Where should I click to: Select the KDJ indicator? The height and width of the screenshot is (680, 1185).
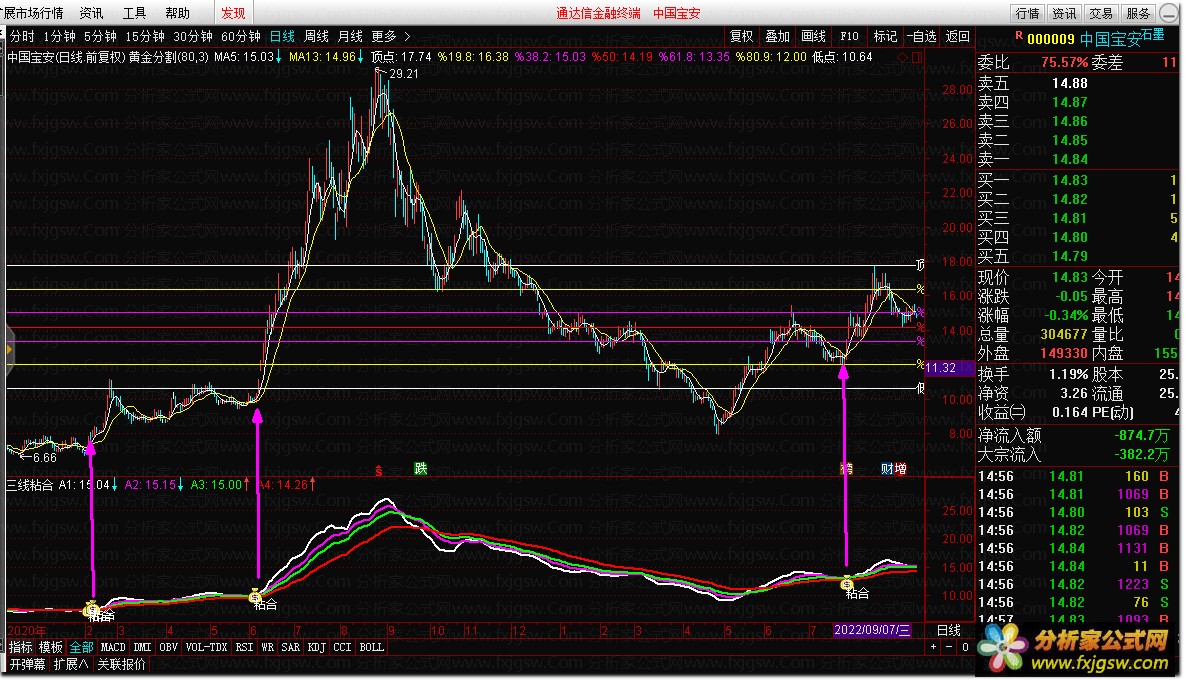[x=317, y=648]
